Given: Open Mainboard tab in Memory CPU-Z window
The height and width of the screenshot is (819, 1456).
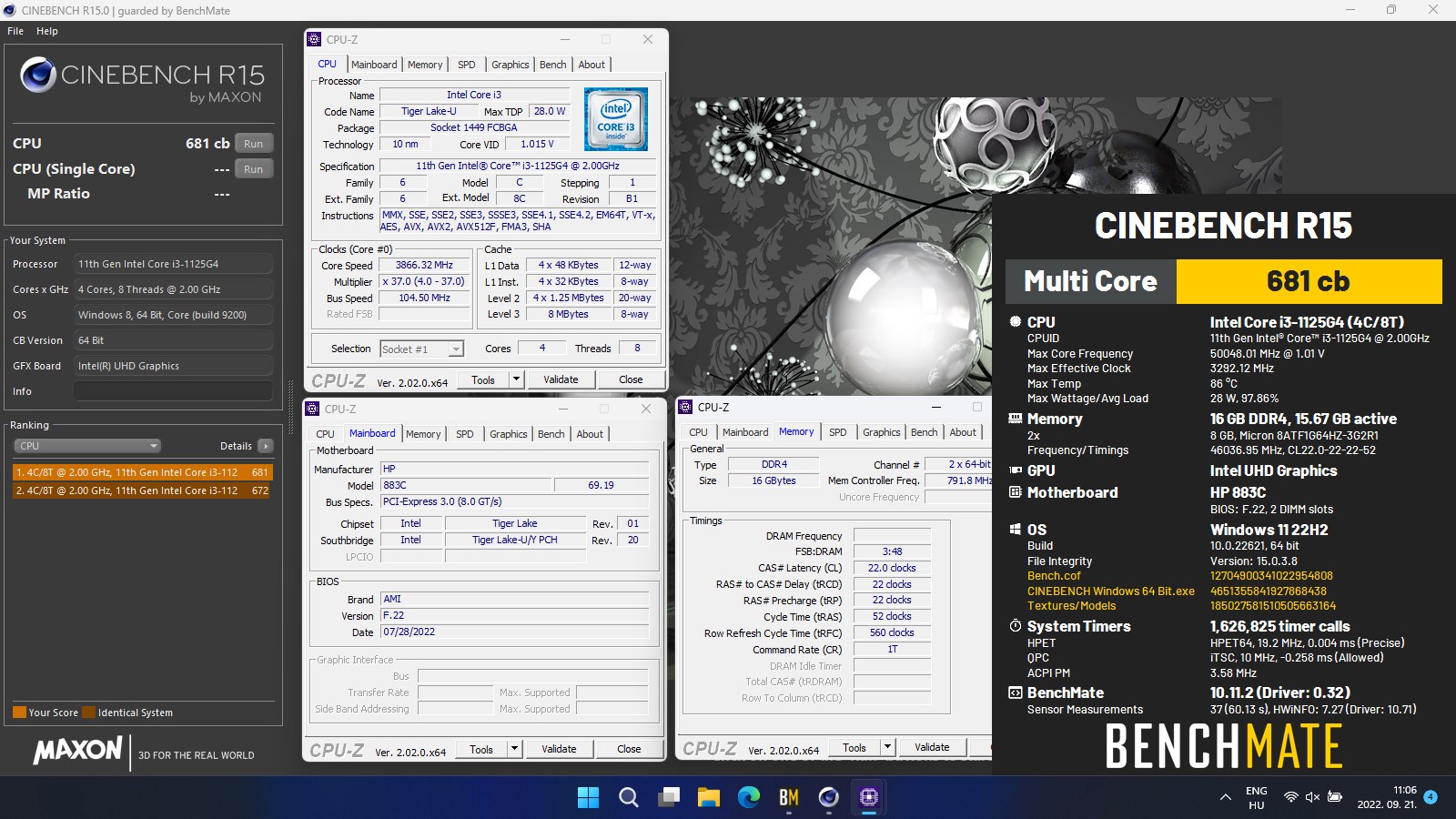Looking at the screenshot, I should [745, 432].
